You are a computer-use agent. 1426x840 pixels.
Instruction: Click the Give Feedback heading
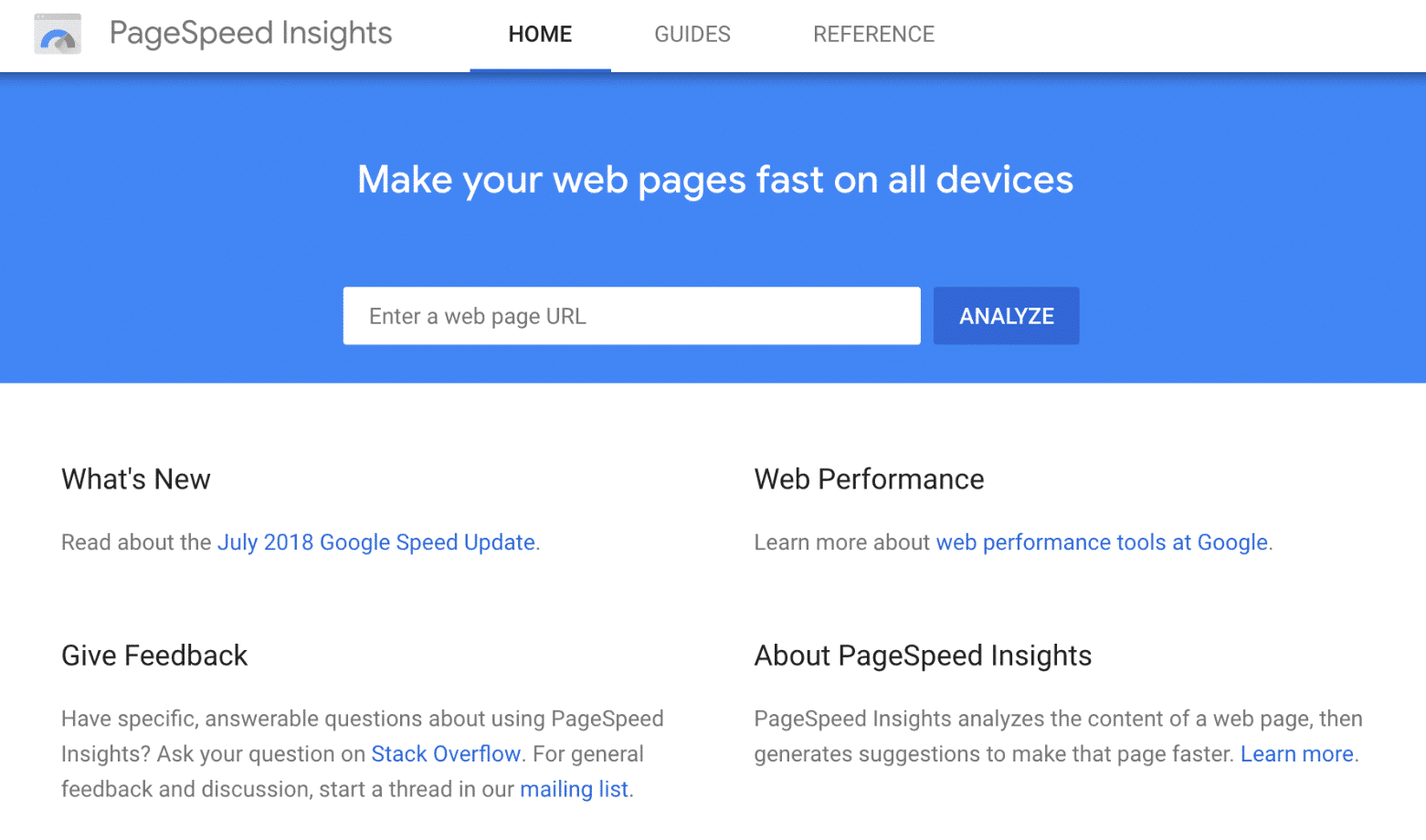154,656
